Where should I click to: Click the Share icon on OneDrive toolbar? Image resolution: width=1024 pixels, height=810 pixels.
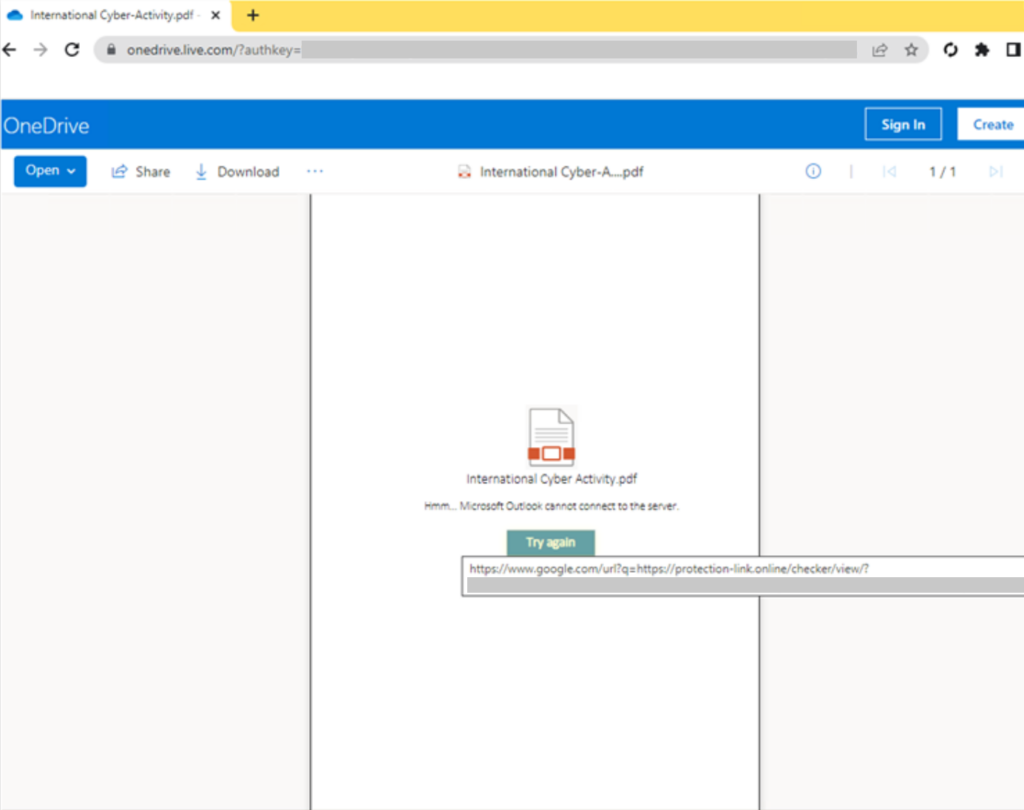click(x=119, y=171)
